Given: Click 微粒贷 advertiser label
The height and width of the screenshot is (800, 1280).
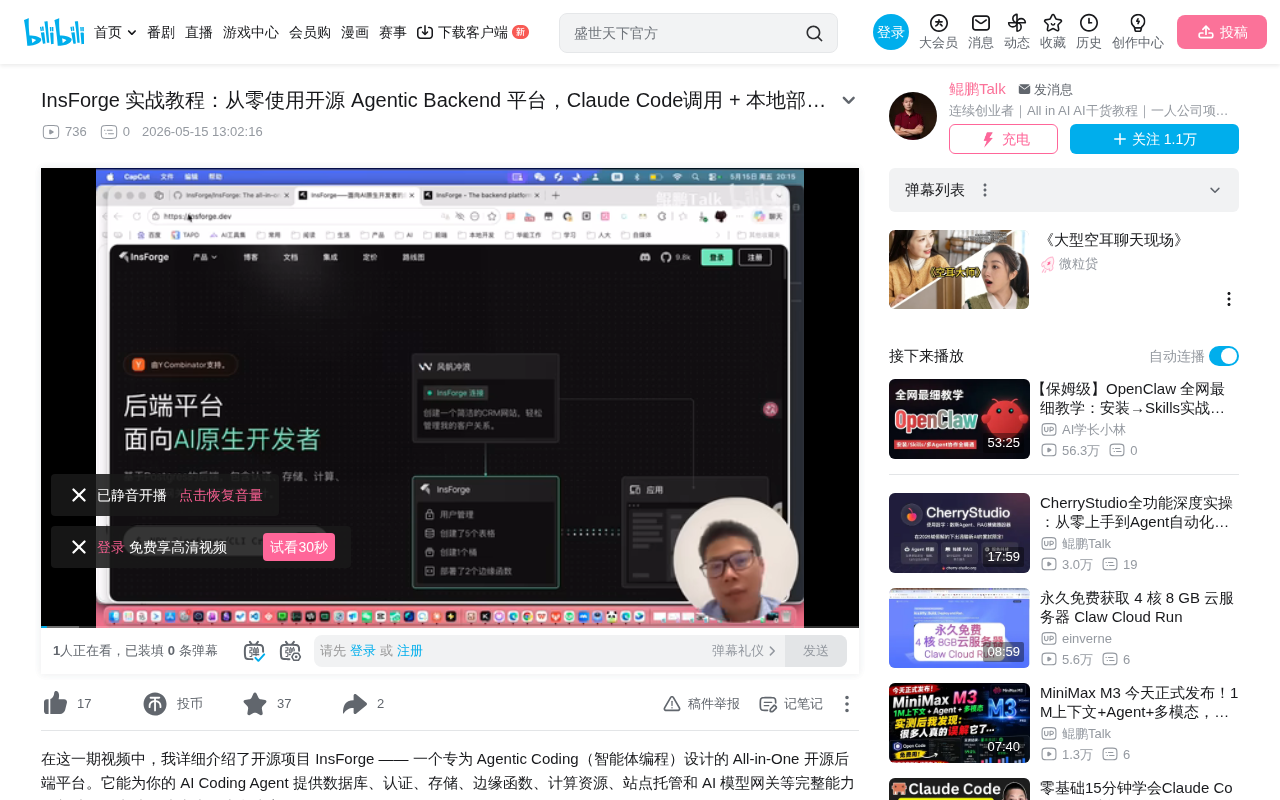Looking at the screenshot, I should click(x=1078, y=264).
